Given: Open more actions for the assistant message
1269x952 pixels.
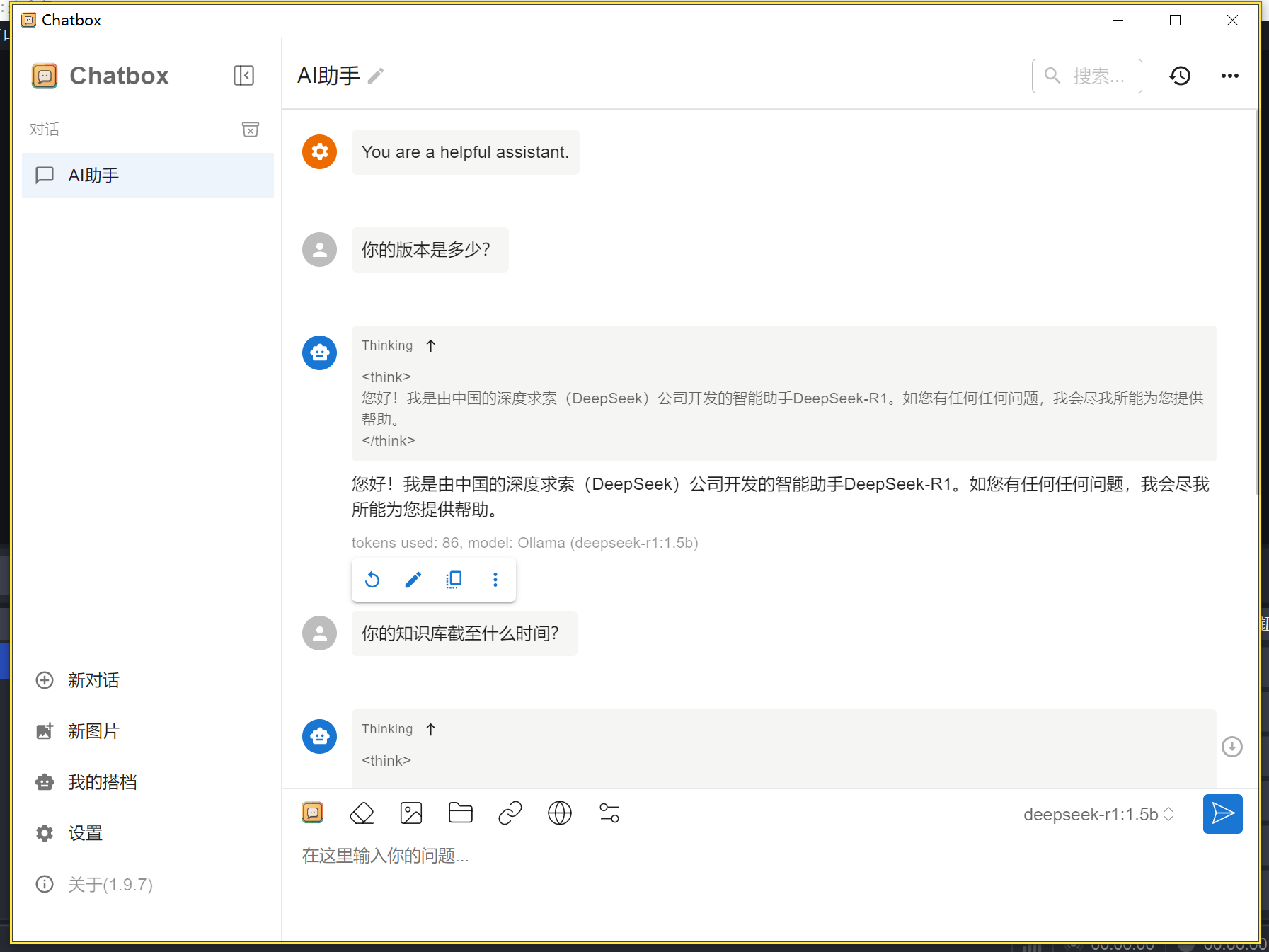Looking at the screenshot, I should (x=495, y=580).
